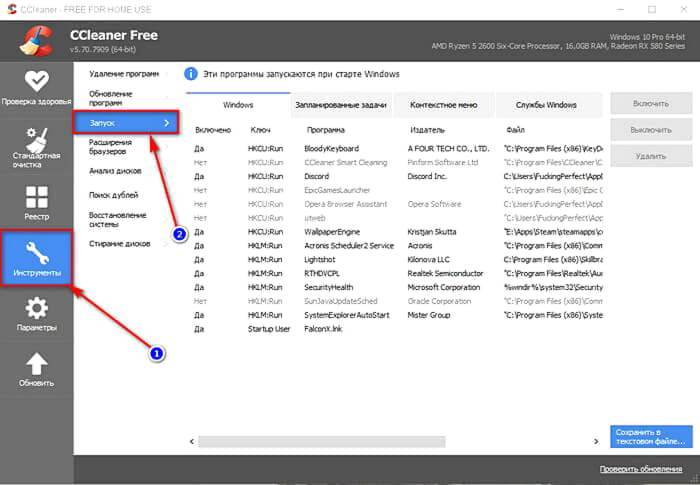This screenshot has width=700, height=485.
Task: Click Mister Group publisher cell
Action: point(429,315)
